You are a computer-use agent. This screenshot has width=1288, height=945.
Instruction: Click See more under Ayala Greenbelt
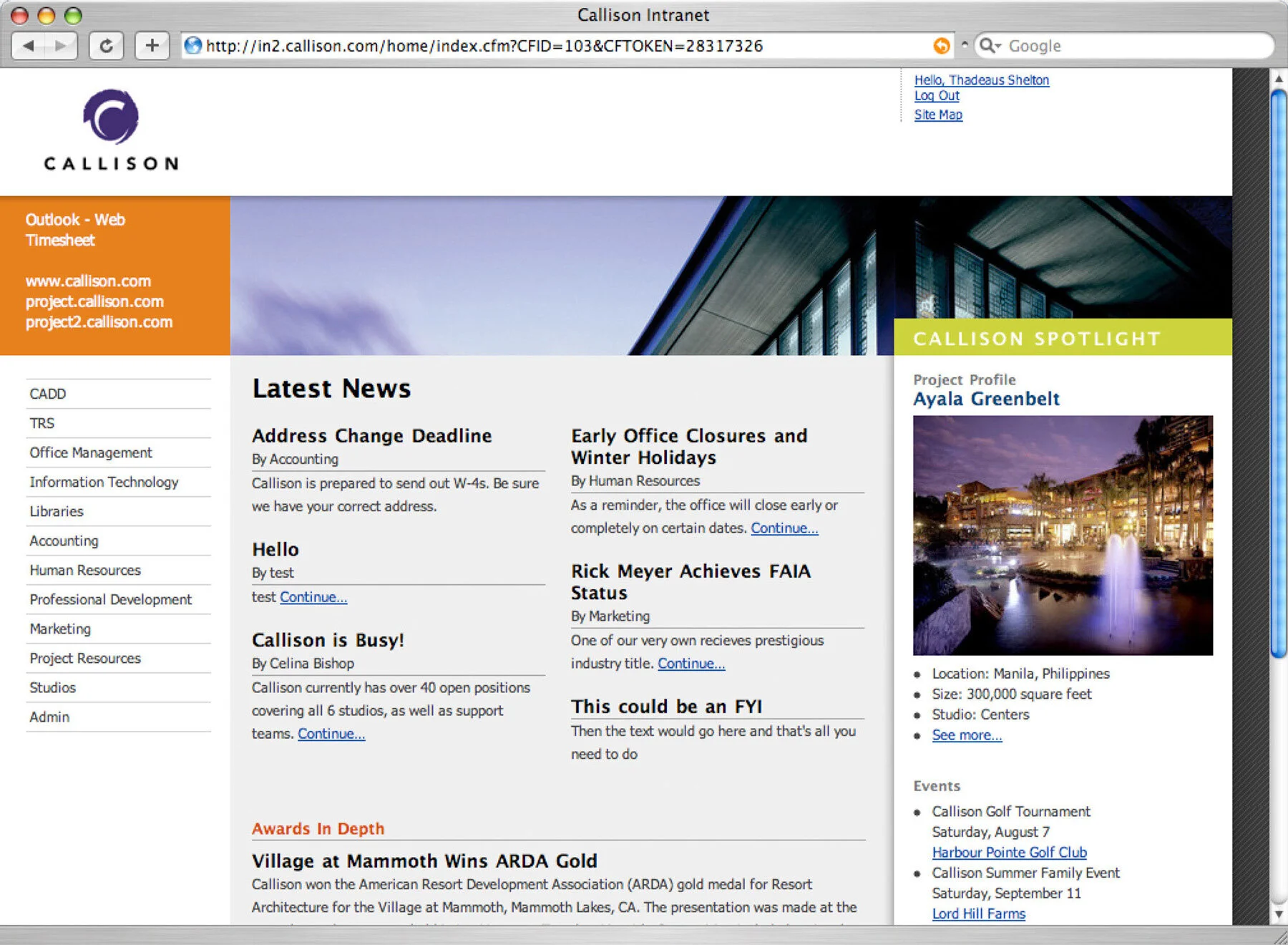pyautogui.click(x=967, y=735)
